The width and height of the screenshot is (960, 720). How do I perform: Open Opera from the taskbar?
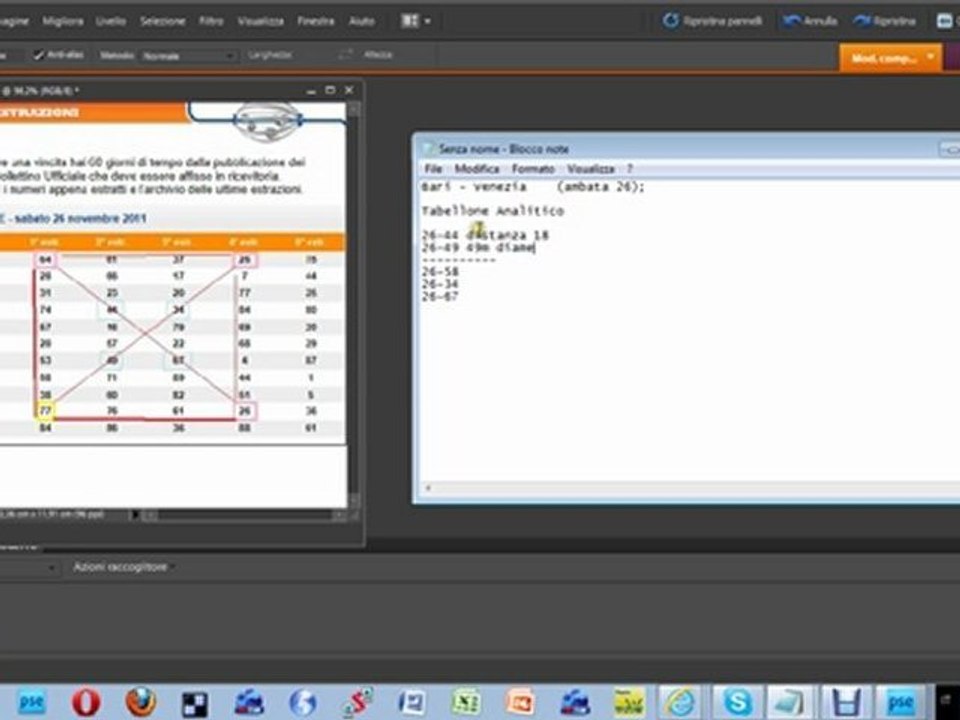pos(86,702)
